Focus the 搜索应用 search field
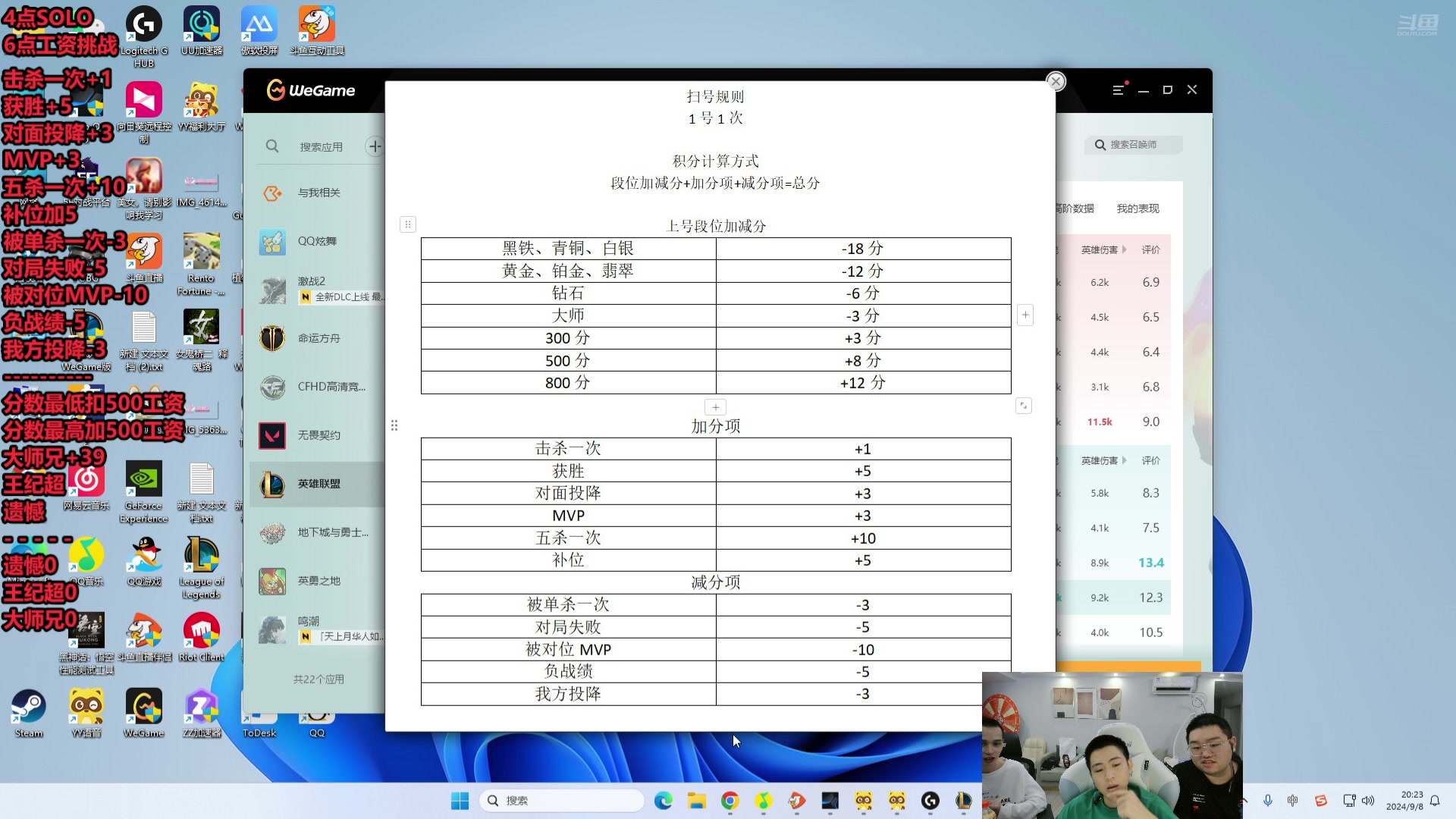1456x819 pixels. tap(322, 147)
